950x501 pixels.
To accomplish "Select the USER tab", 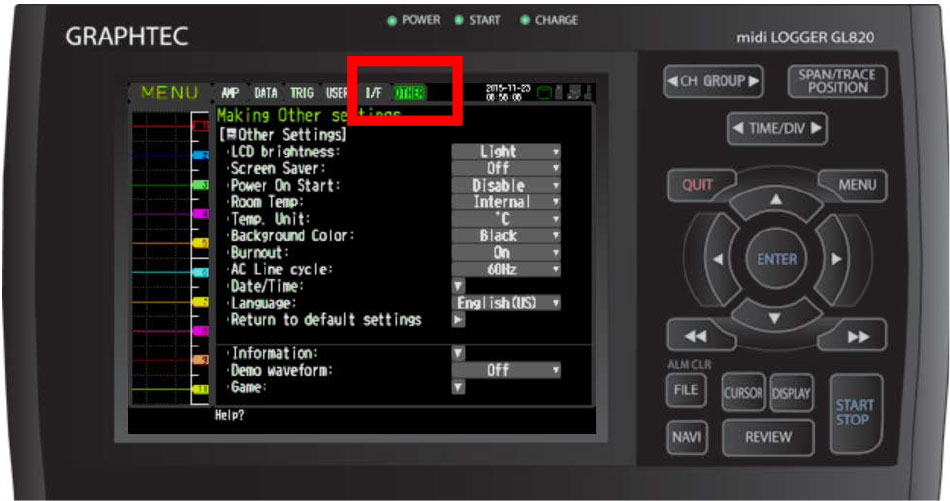I will tap(336, 93).
